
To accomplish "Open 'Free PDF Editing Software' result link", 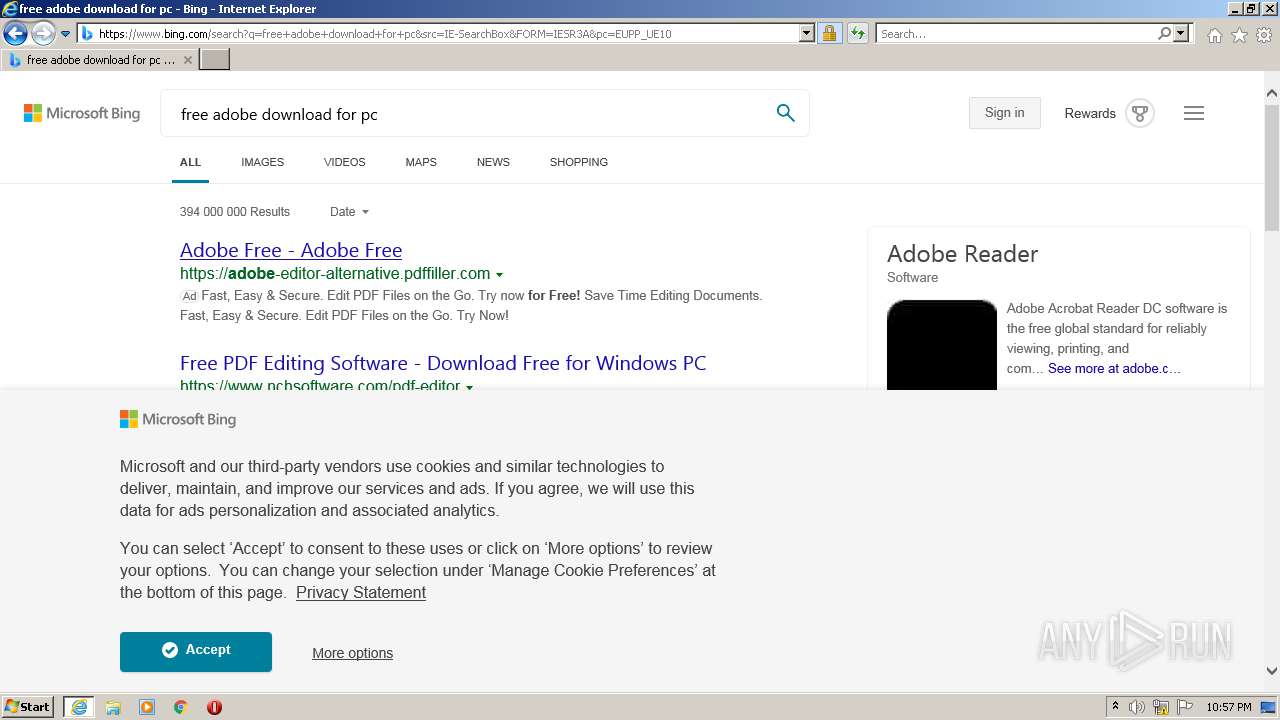I will coord(443,363).
